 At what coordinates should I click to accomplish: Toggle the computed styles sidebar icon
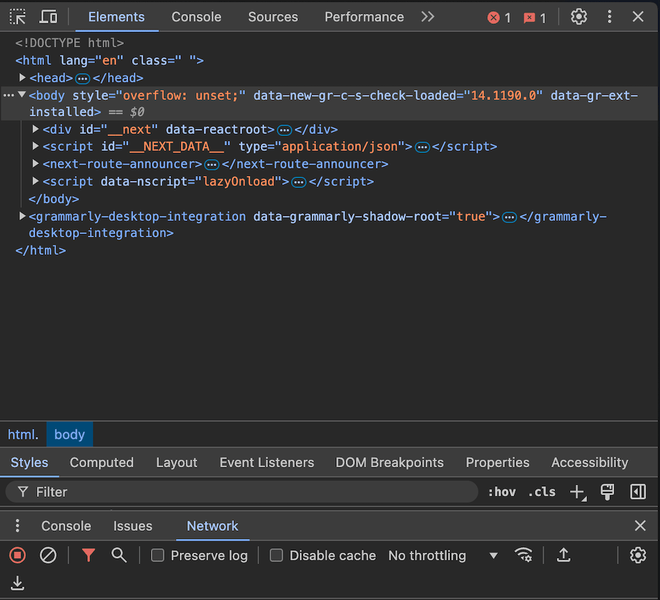point(638,491)
